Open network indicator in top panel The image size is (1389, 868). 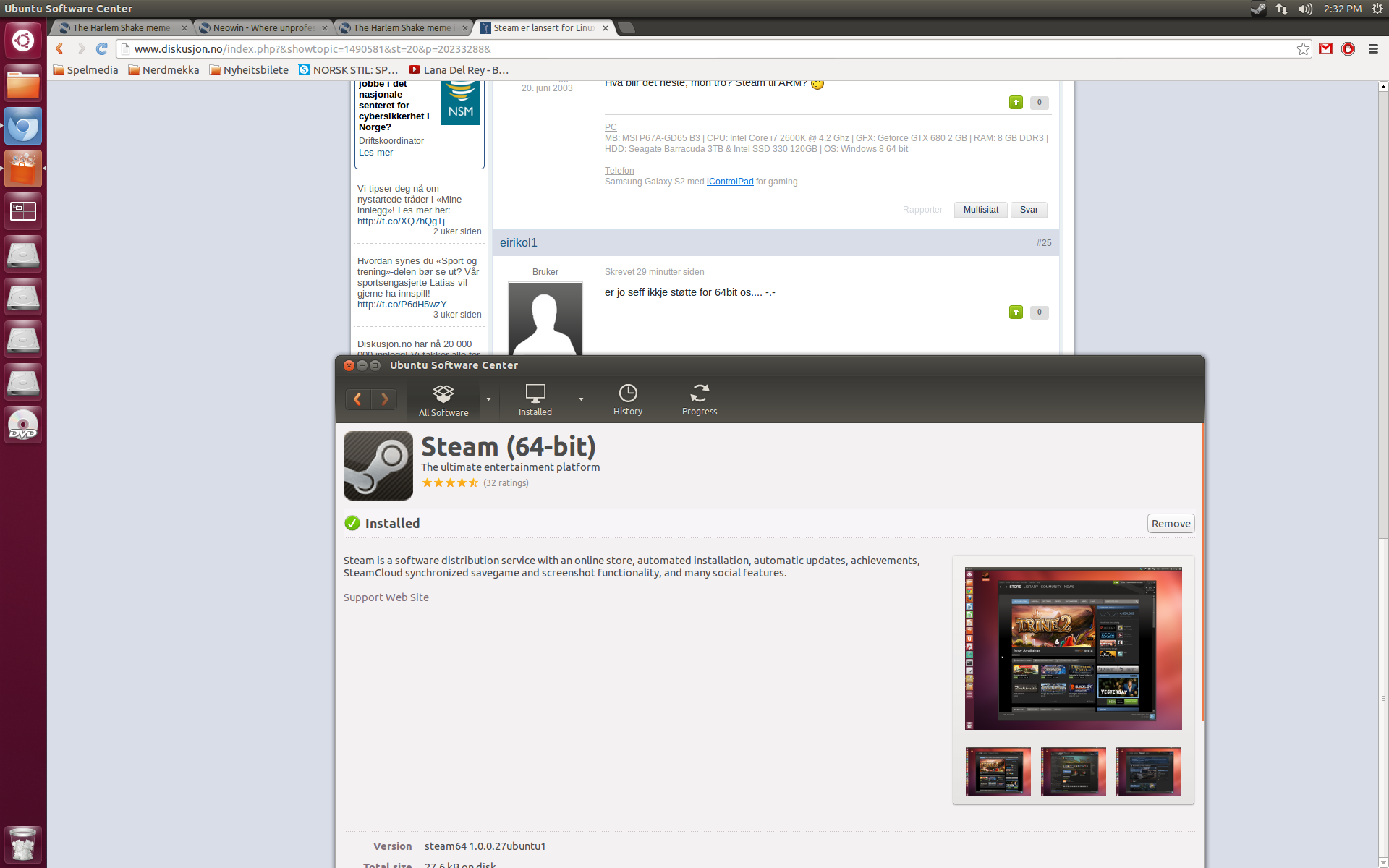click(1282, 9)
